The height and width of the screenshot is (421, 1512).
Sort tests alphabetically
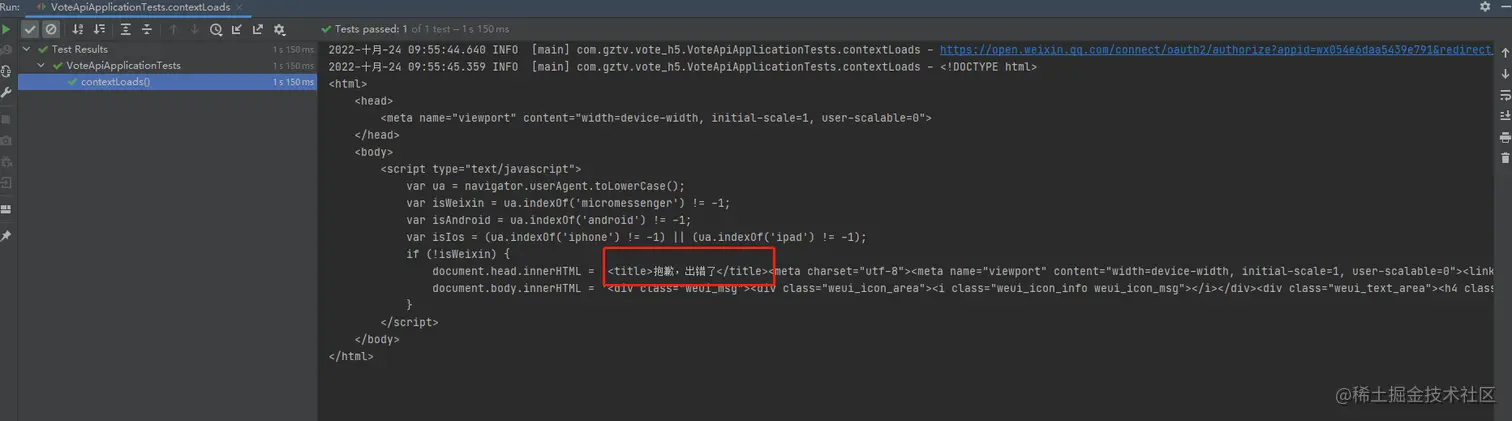point(78,29)
